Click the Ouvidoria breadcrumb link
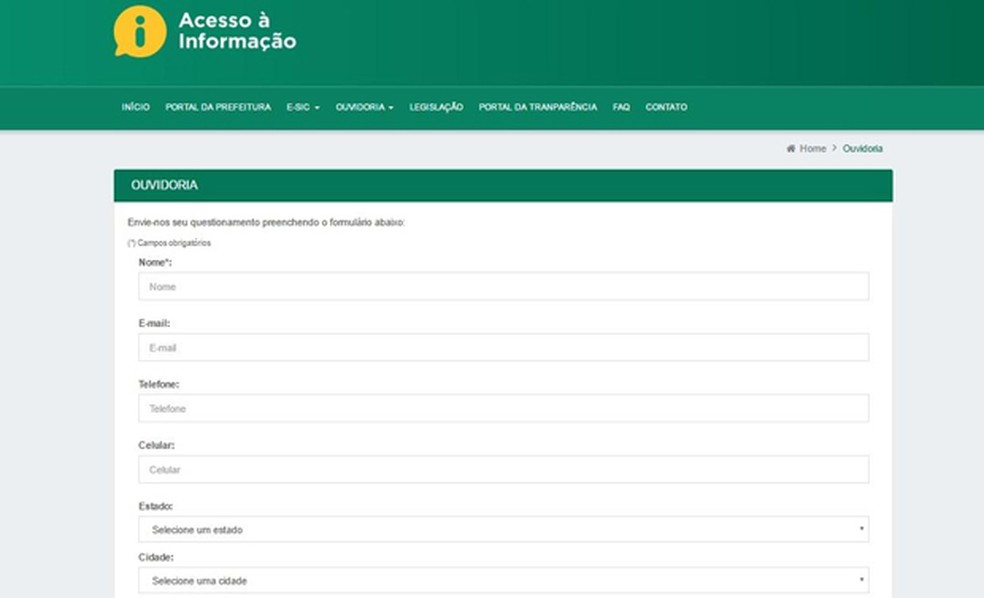This screenshot has height=598, width=984. tap(862, 148)
